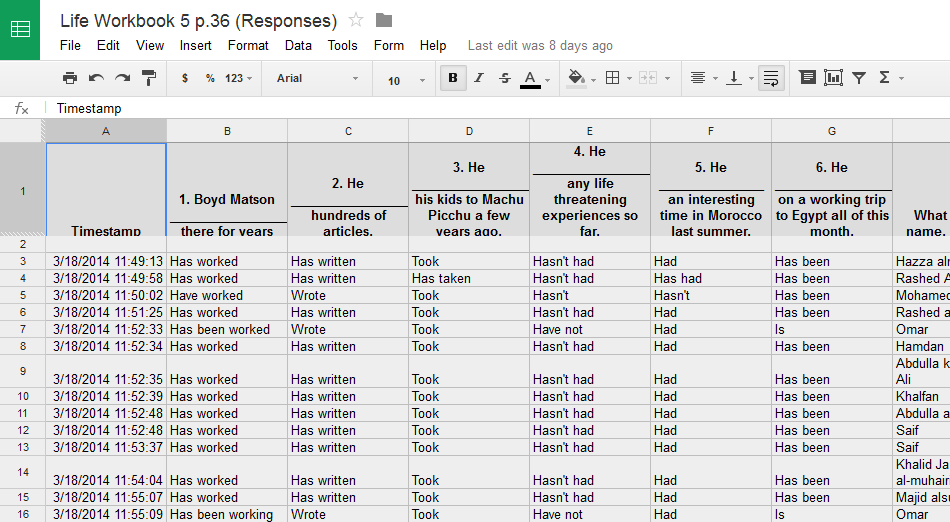Insert a comment using toolbar icon
This screenshot has height=522, width=950.
click(x=807, y=78)
